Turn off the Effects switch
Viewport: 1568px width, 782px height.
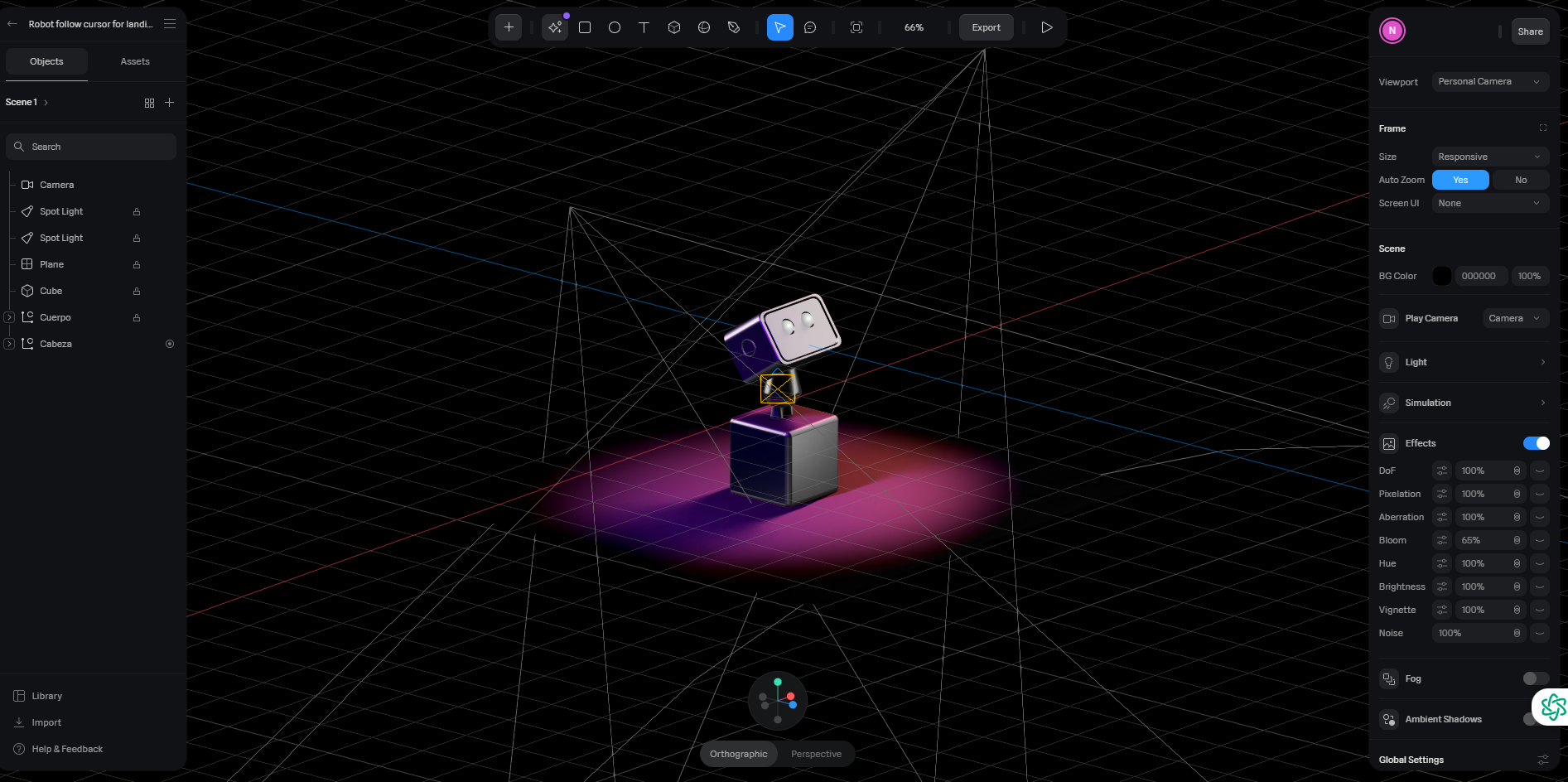pos(1537,443)
